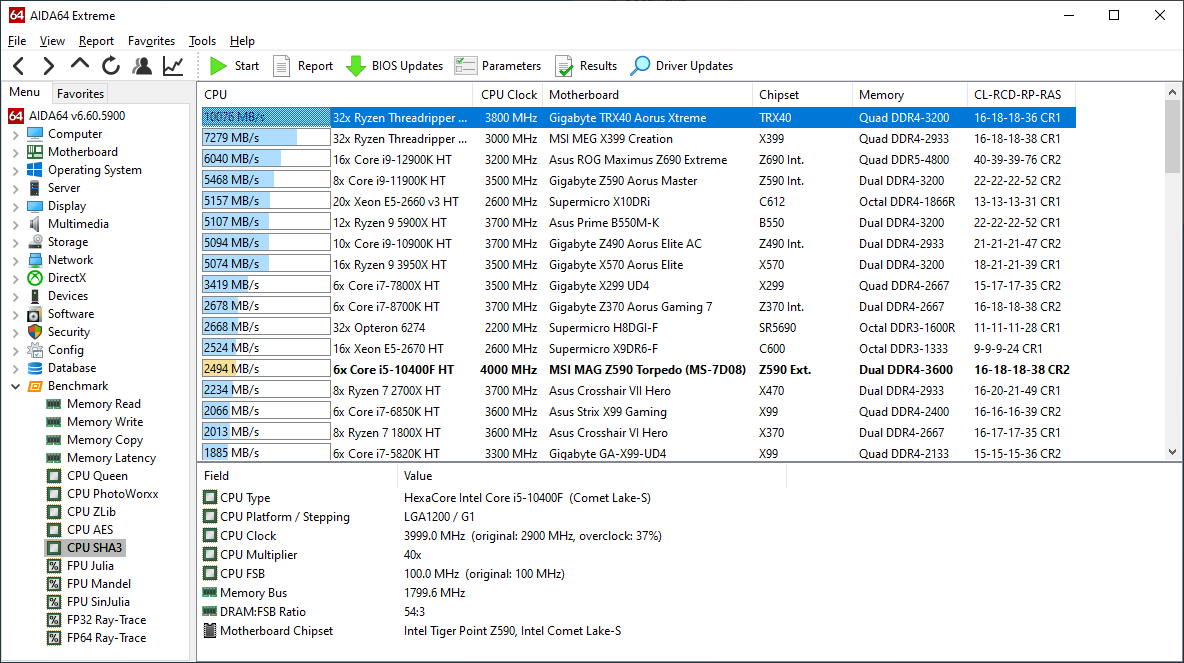1184x663 pixels.
Task: Select the CPU AES benchmark
Action: 89,530
